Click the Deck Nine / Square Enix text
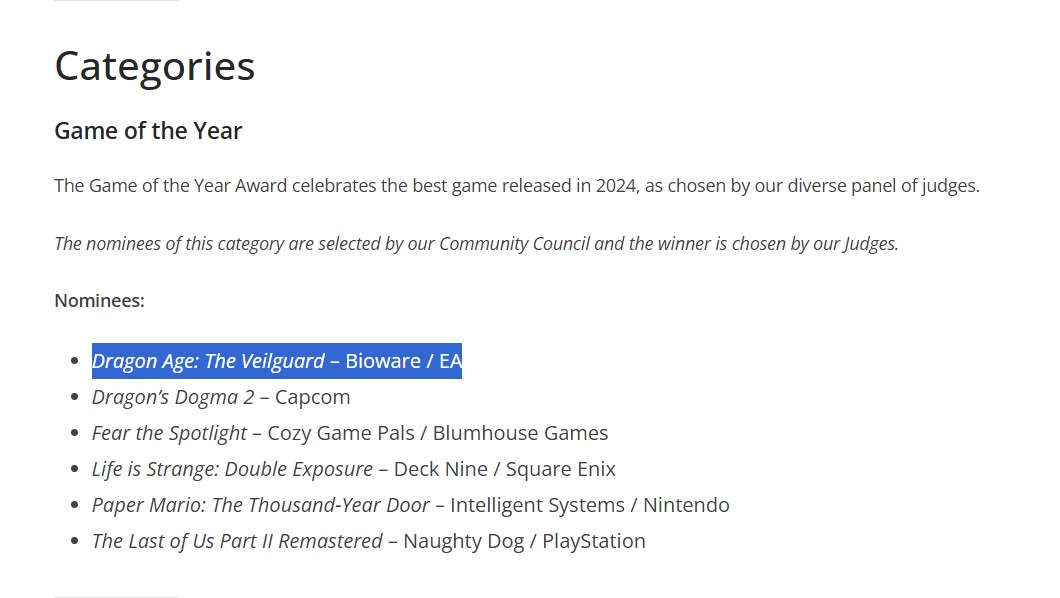Image resolution: width=1060 pixels, height=598 pixels. 505,469
